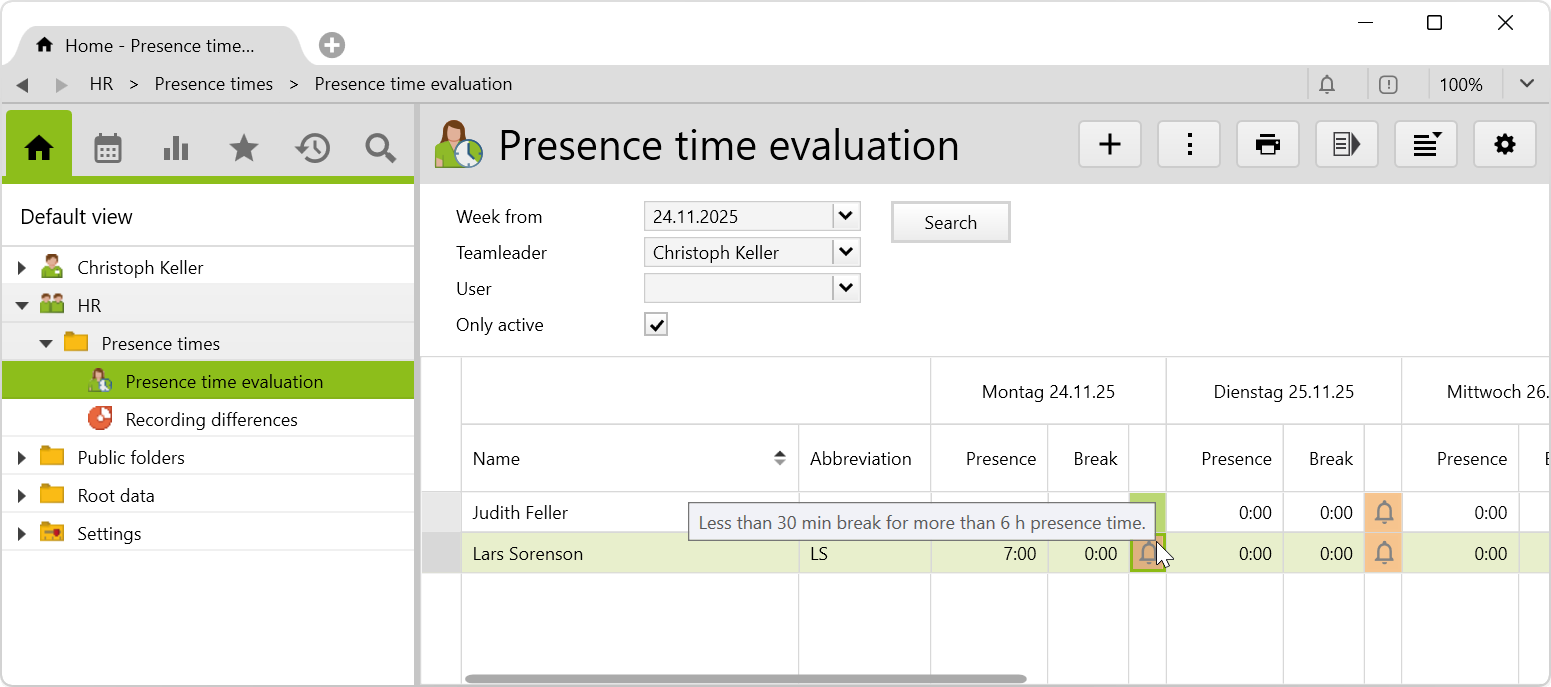Viewport: 1551px width, 687px height.
Task: Open the Week from date dropdown
Action: click(846, 216)
